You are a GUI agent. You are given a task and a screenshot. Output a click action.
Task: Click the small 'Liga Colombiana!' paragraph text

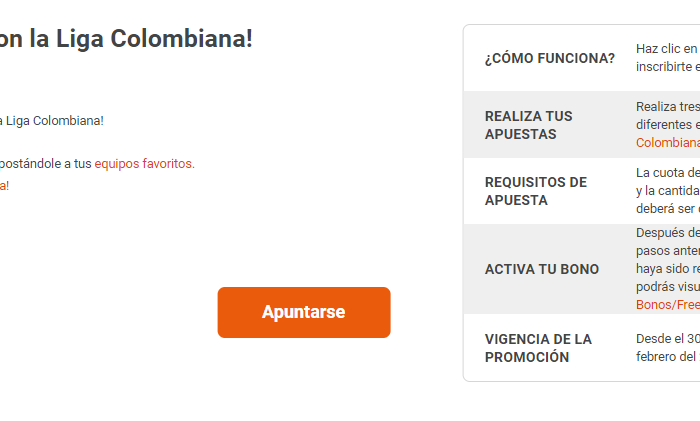52,121
